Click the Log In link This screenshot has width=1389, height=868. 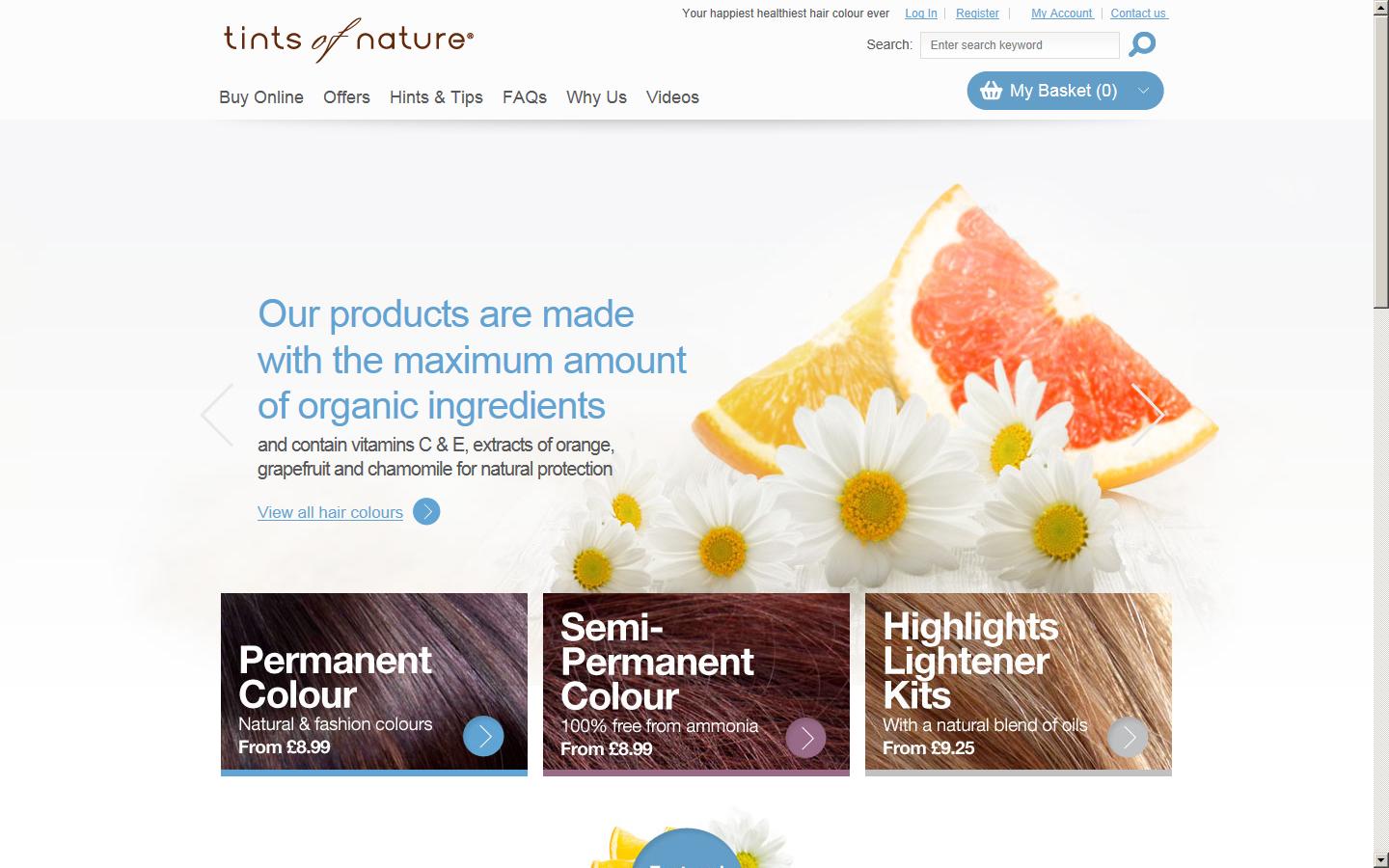click(921, 14)
